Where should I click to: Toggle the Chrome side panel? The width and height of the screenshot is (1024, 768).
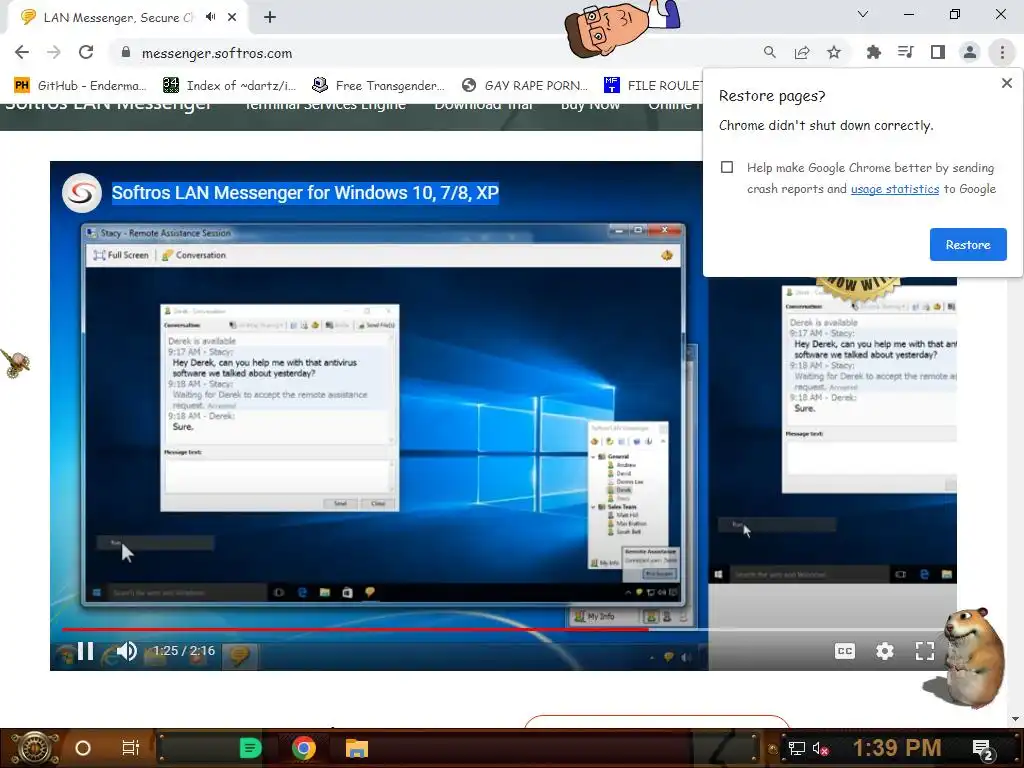[x=938, y=52]
